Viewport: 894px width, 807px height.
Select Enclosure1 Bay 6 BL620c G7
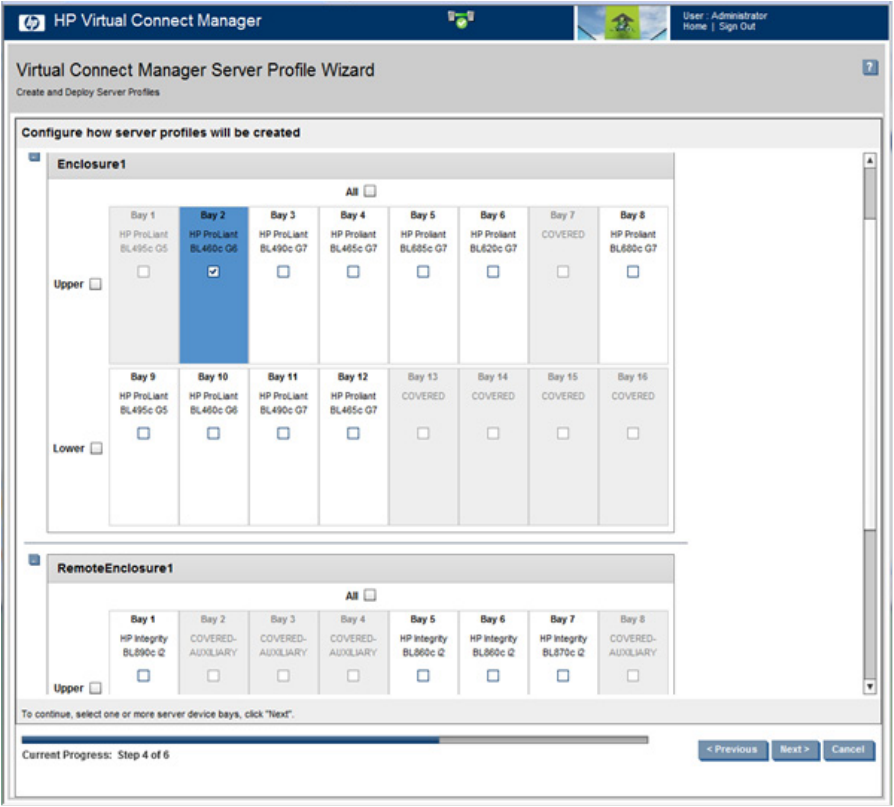493,271
